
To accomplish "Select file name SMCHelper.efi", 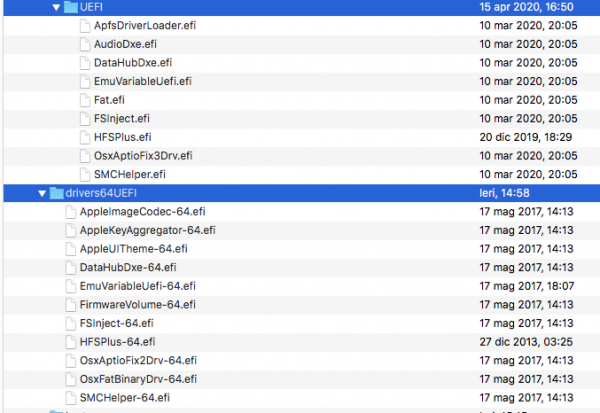I will (x=130, y=175).
